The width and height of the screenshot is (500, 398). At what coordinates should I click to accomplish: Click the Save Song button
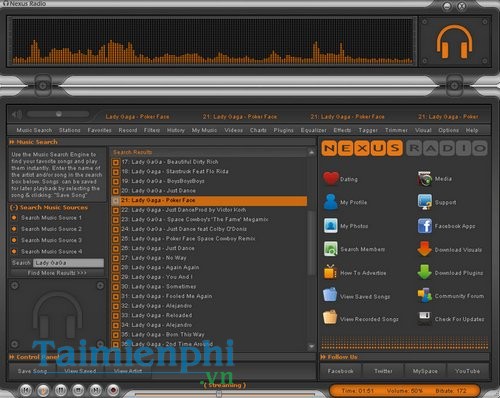(x=32, y=371)
